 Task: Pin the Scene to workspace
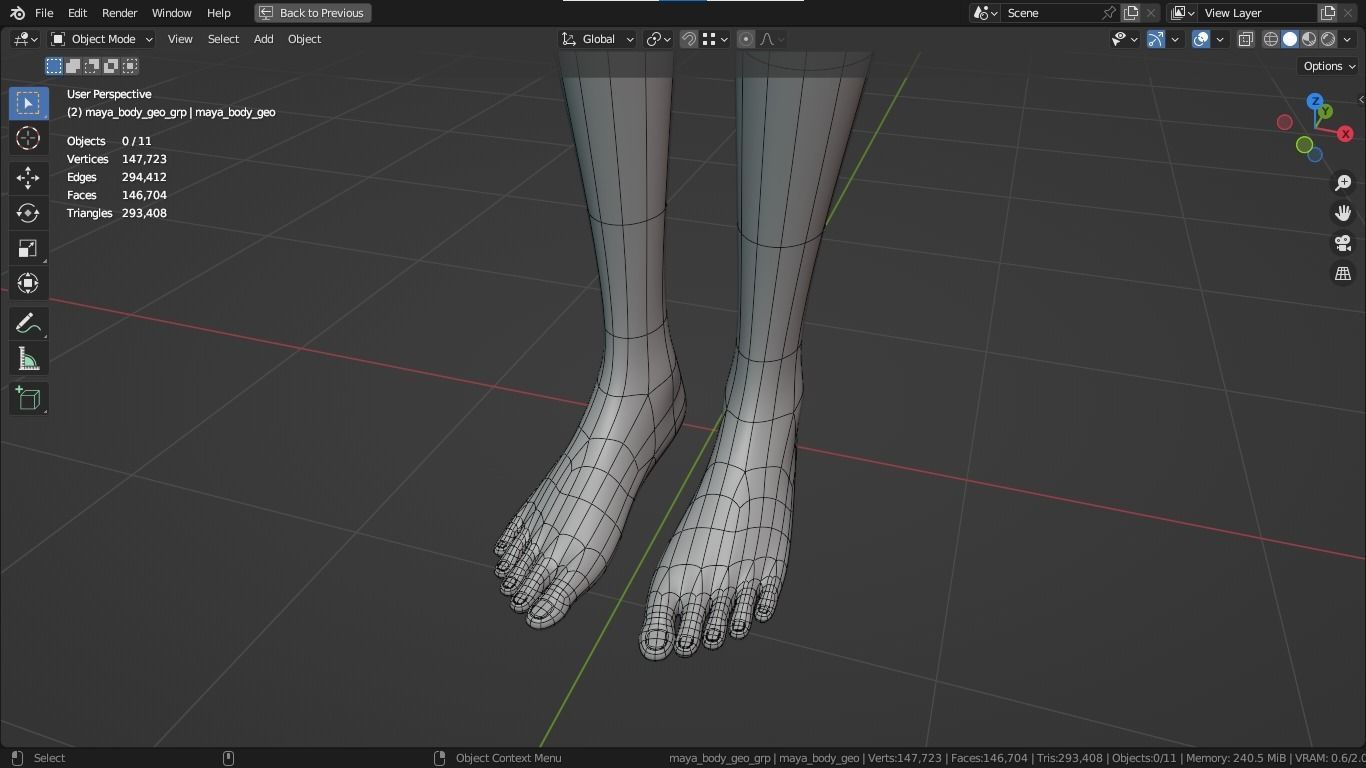pyautogui.click(x=1108, y=13)
